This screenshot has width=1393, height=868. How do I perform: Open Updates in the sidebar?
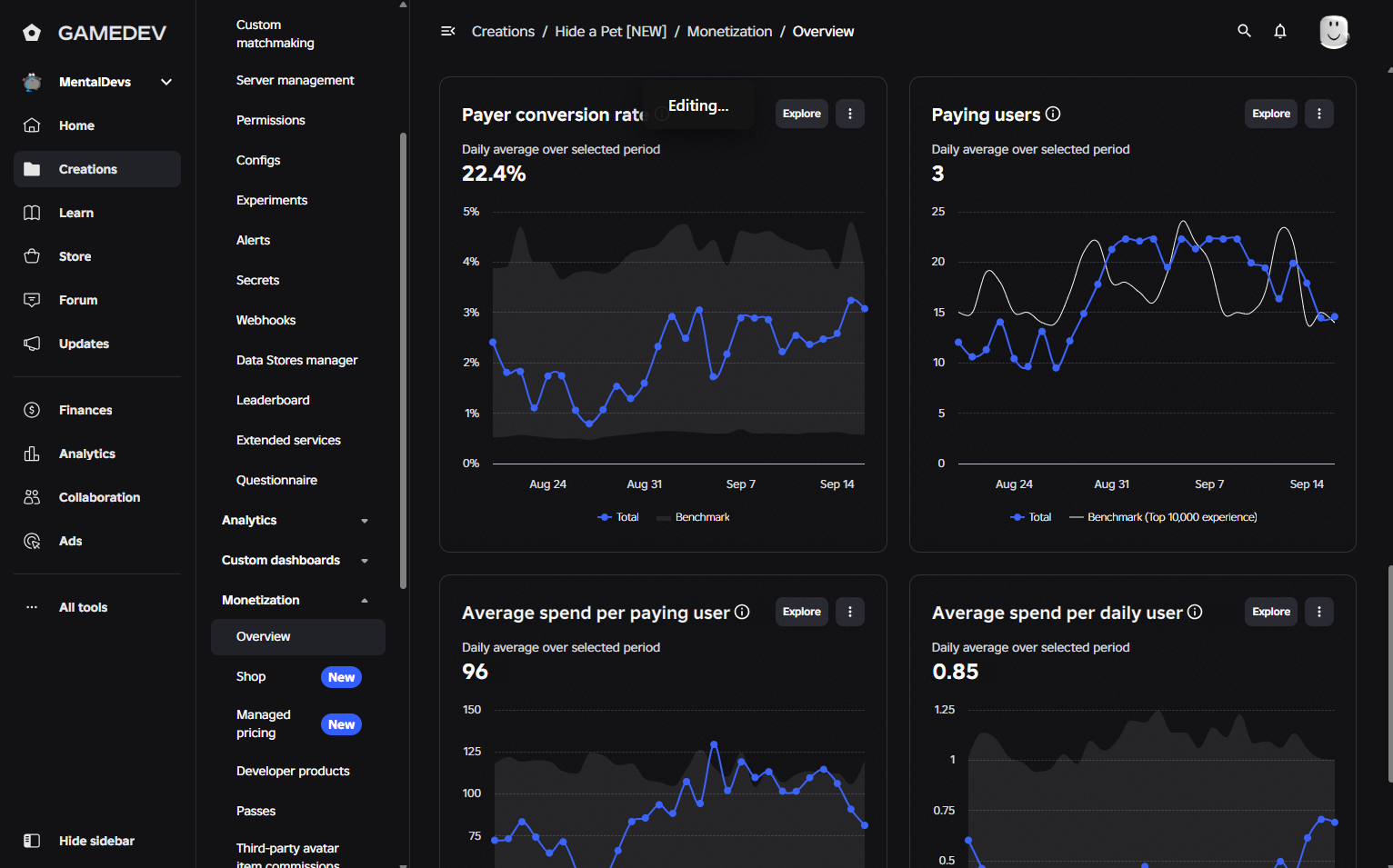click(x=97, y=344)
